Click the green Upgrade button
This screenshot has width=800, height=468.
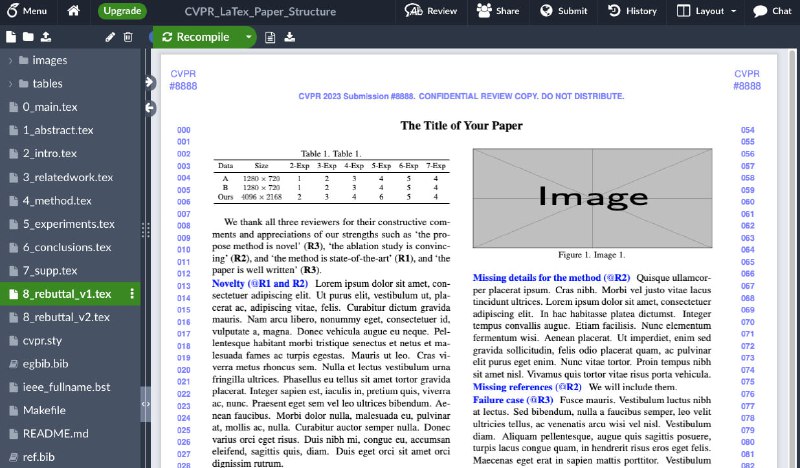point(122,11)
